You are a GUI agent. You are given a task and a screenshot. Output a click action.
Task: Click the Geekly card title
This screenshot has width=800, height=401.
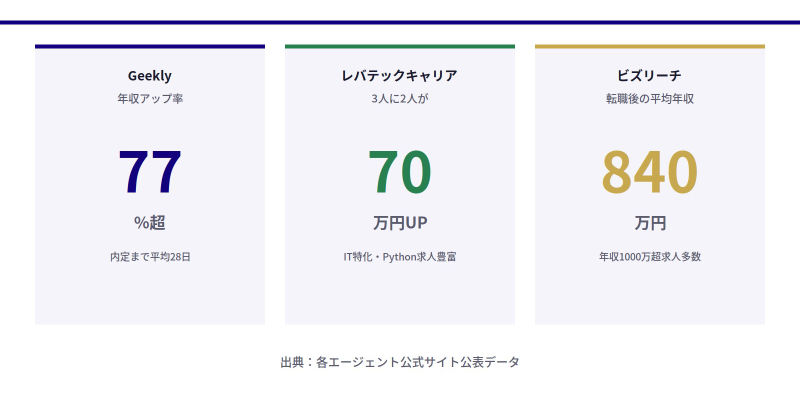pyautogui.click(x=150, y=75)
